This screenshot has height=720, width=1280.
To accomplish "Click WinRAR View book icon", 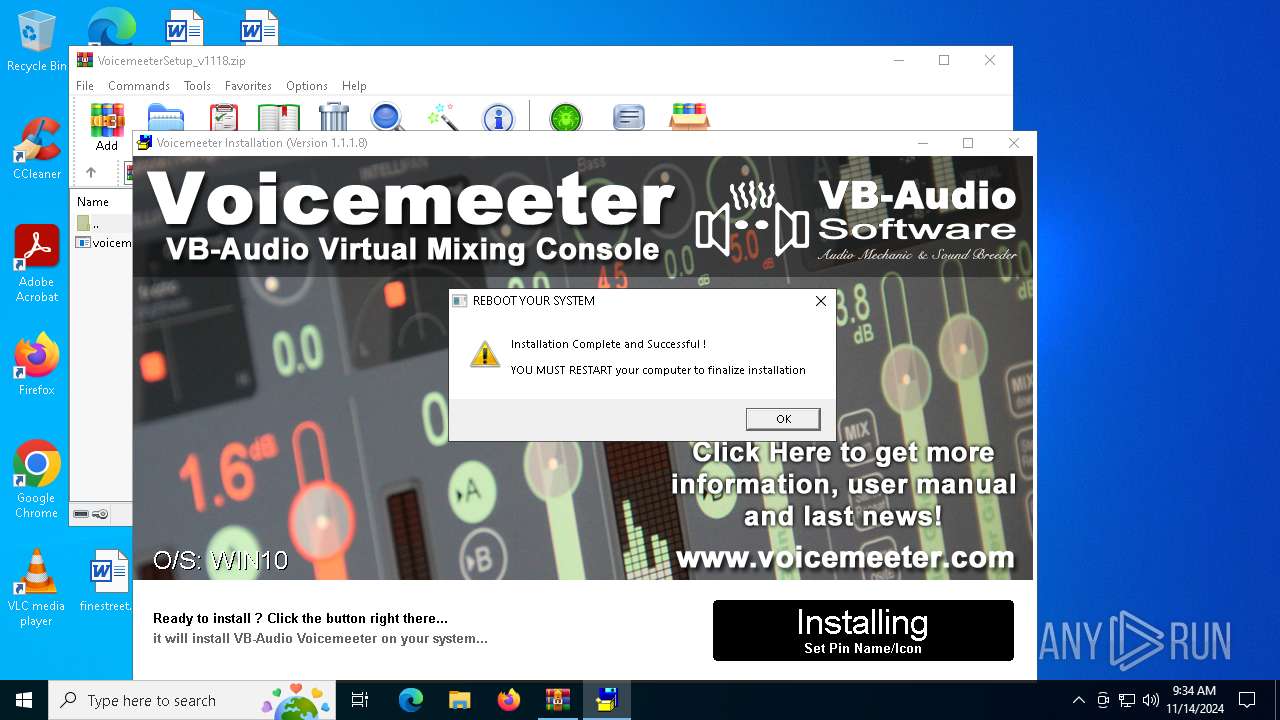I will (x=279, y=118).
